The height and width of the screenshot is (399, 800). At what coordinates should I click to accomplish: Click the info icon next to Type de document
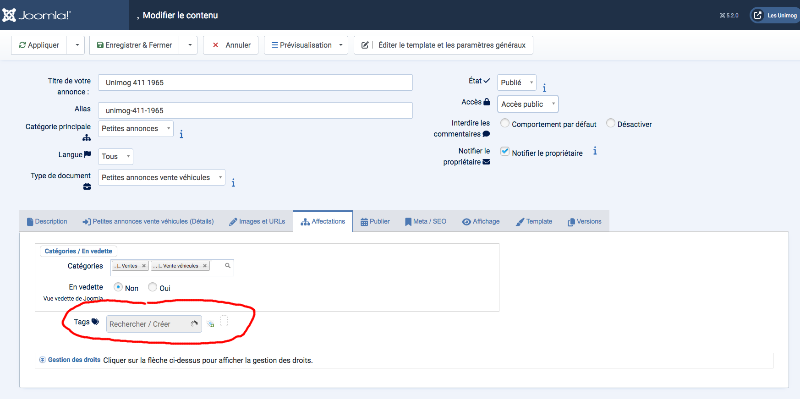tap(233, 183)
